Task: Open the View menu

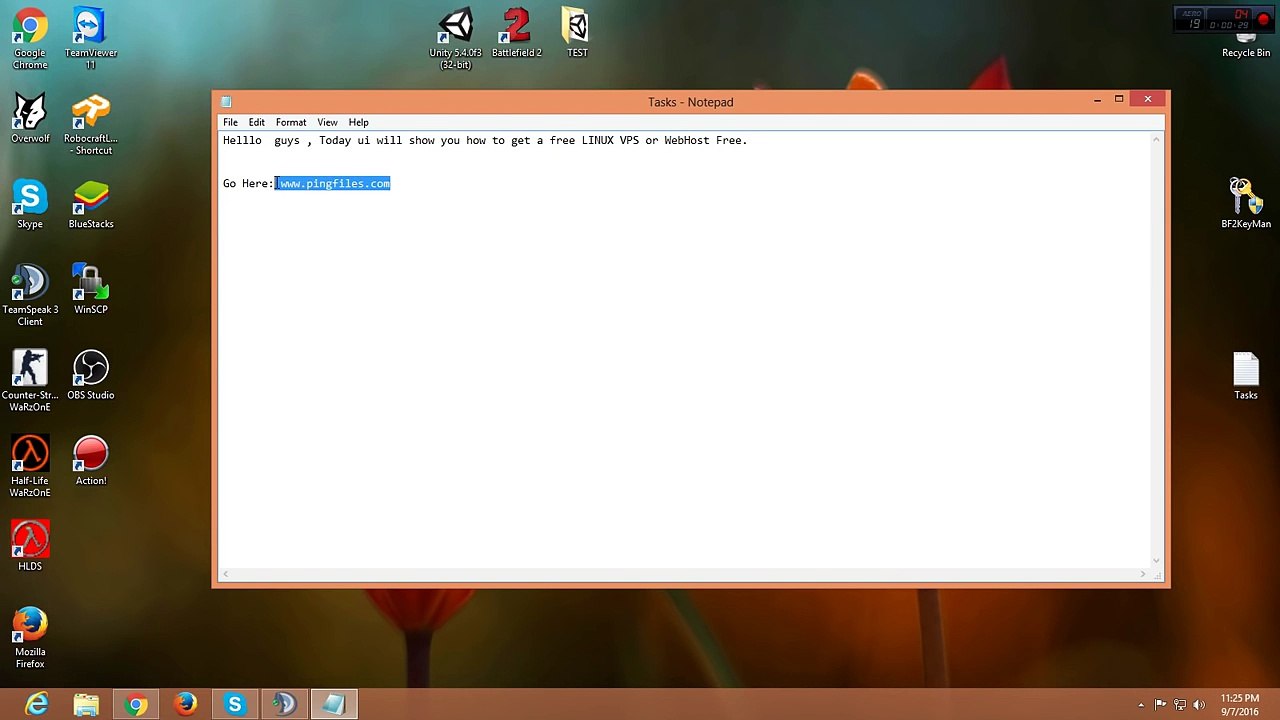Action: (327, 122)
